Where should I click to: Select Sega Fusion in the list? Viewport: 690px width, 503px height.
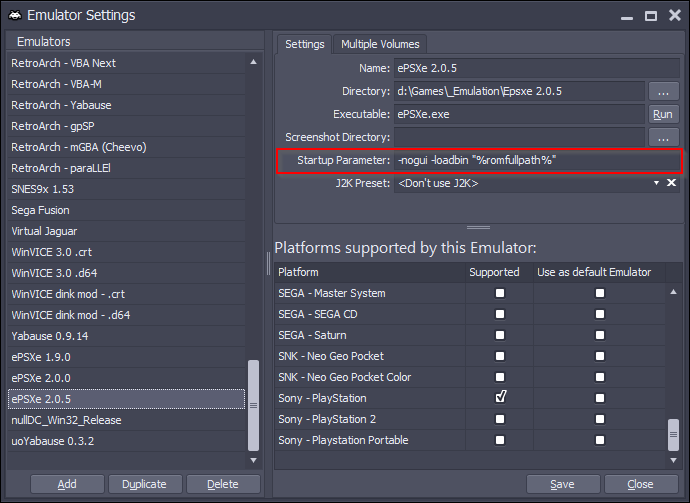point(126,210)
